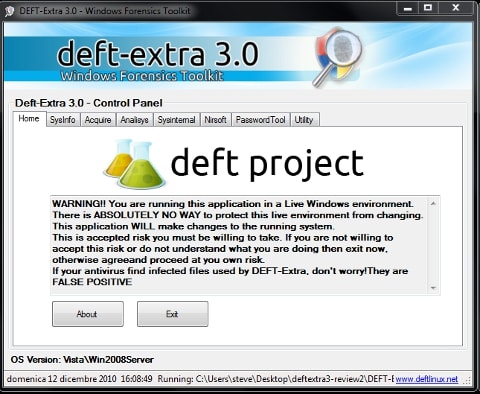Click the 'Deft-Extra 3.0 - Control Panel' heading
The height and width of the screenshot is (394, 480).
(89, 103)
